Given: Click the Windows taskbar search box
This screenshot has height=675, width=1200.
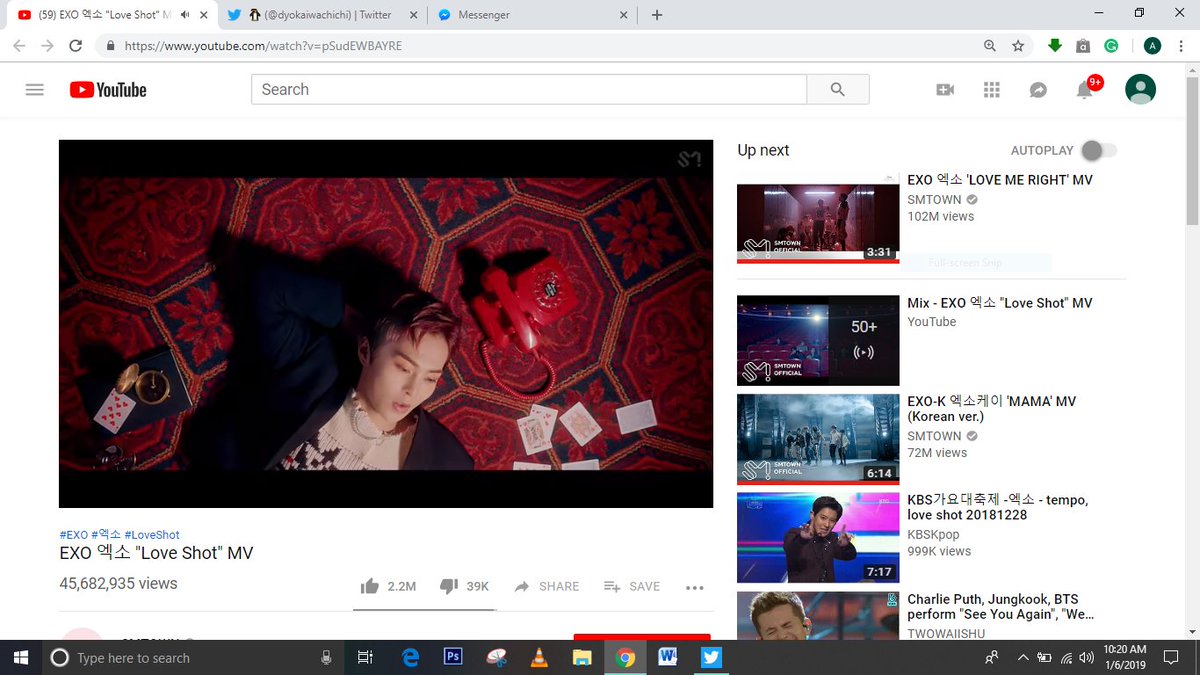Looking at the screenshot, I should pyautogui.click(x=192, y=657).
